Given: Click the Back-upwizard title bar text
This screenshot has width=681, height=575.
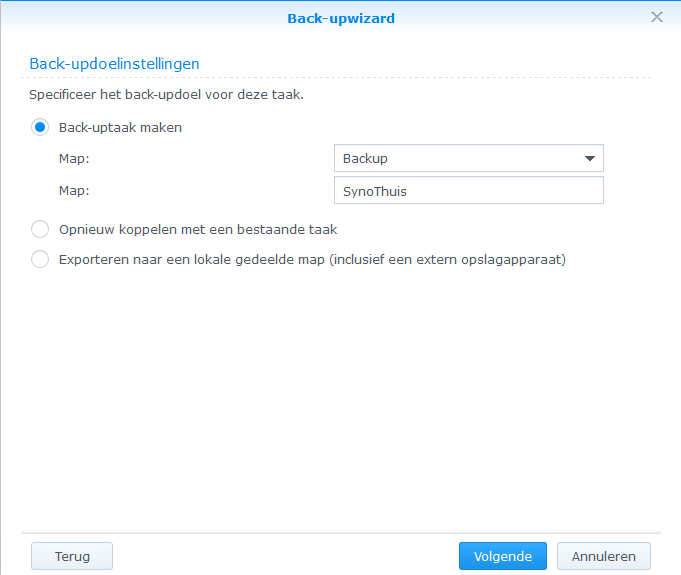Looking at the screenshot, I should point(340,17).
